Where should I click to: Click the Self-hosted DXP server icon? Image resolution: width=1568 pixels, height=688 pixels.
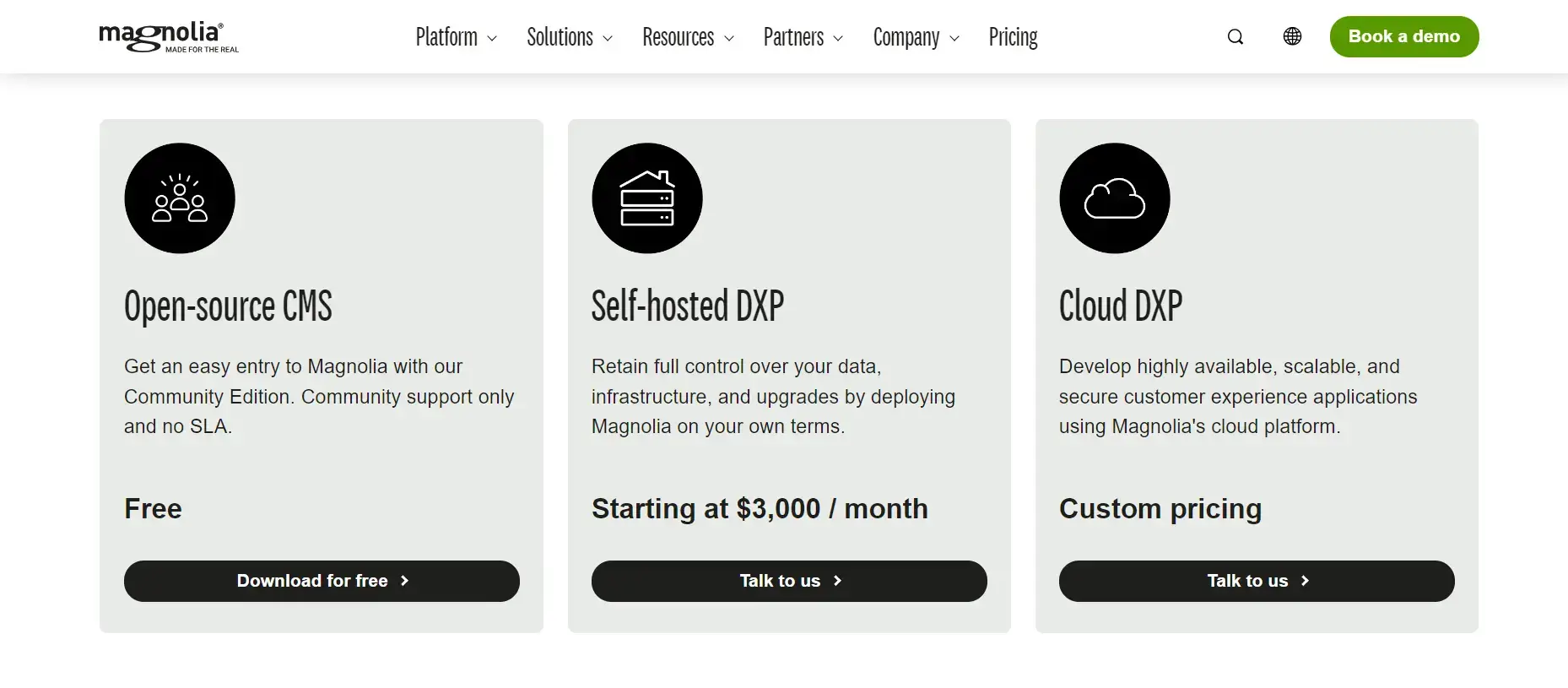[x=647, y=198]
